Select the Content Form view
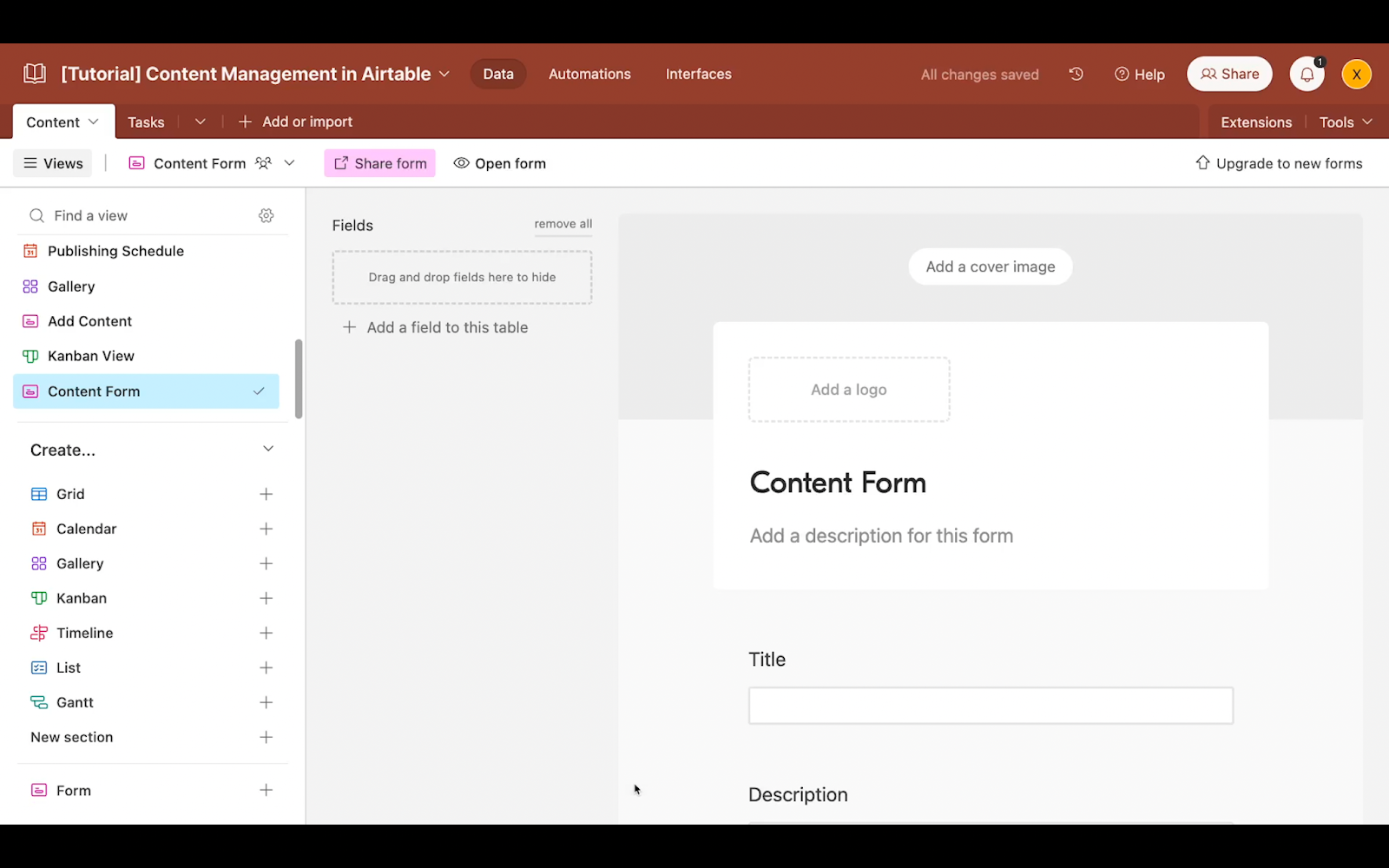The height and width of the screenshot is (868, 1389). 146,391
